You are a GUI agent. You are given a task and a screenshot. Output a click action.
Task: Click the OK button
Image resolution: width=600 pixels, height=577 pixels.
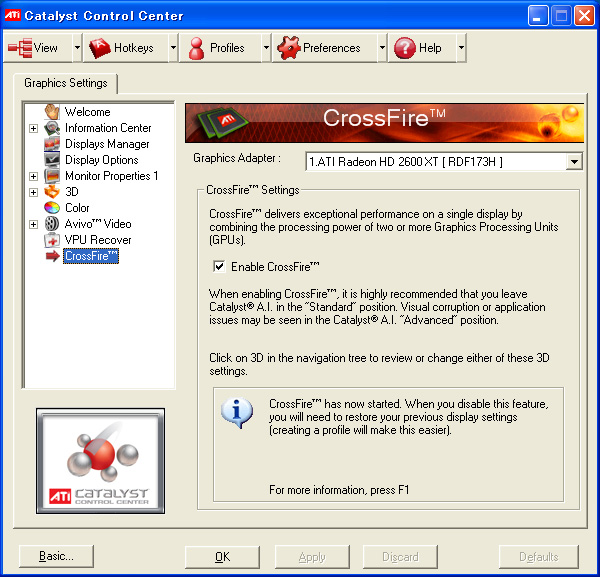coord(222,557)
